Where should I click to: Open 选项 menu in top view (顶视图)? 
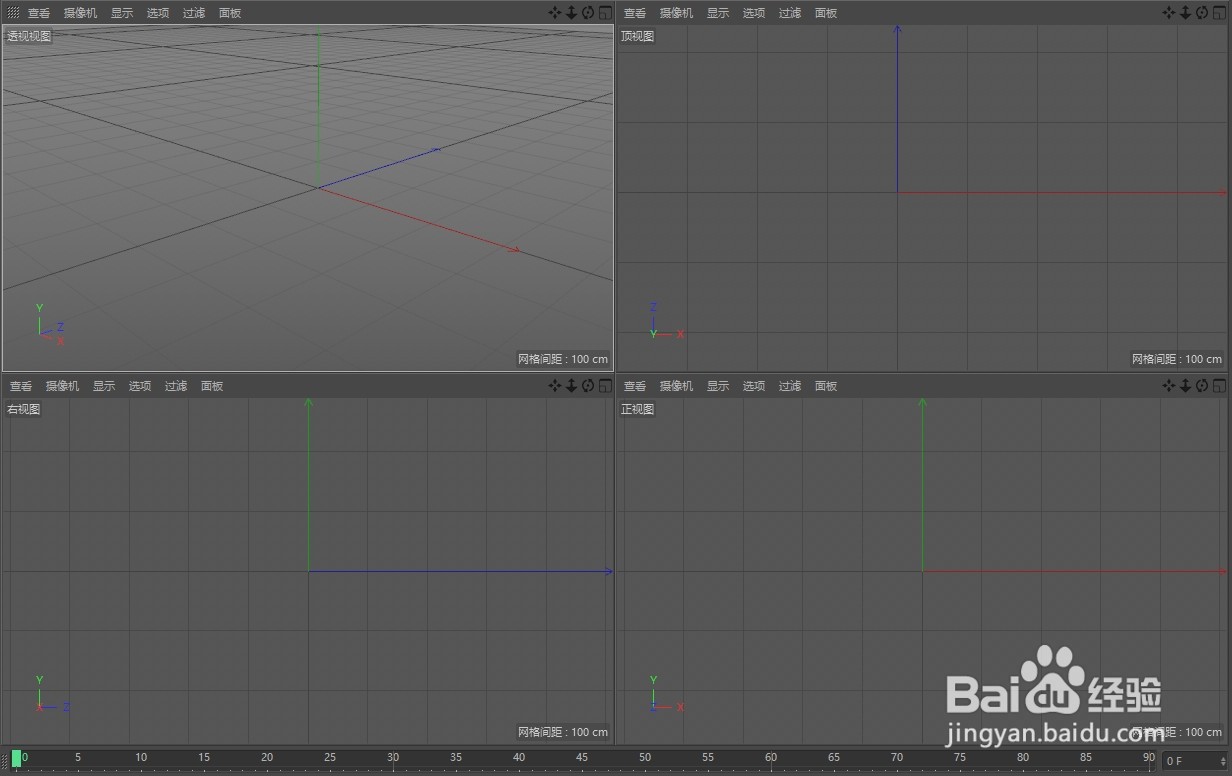(754, 13)
